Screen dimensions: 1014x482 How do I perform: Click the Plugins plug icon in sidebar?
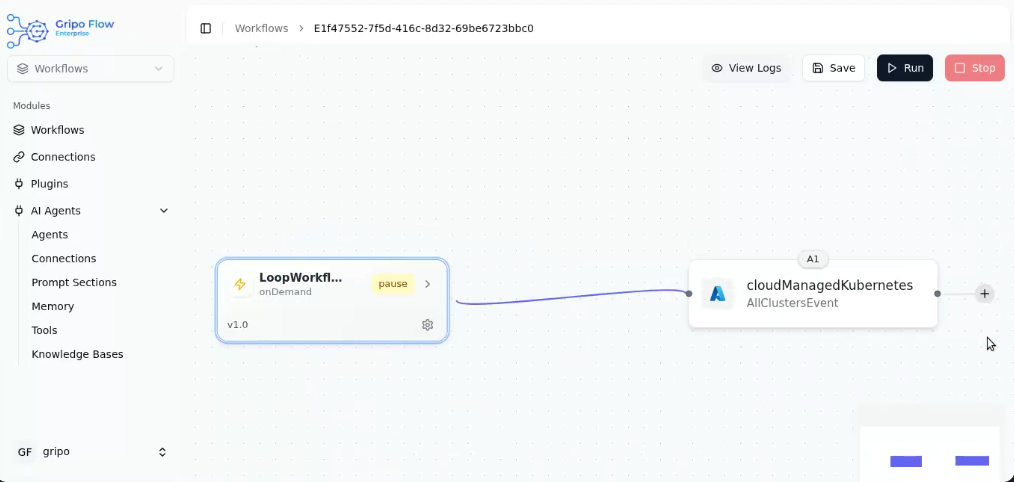(x=19, y=184)
